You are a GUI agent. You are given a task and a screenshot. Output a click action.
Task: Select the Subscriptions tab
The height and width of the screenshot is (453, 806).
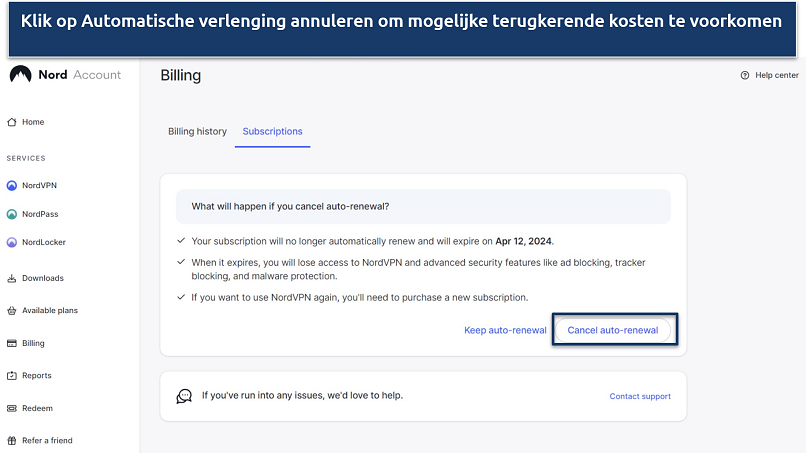pos(272,132)
